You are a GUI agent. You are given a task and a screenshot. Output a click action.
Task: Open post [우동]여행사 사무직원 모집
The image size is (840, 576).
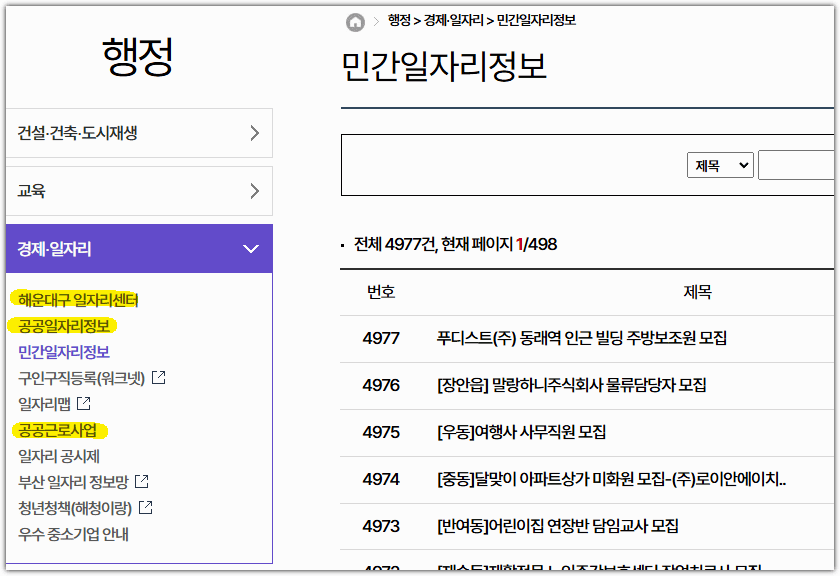pos(521,432)
